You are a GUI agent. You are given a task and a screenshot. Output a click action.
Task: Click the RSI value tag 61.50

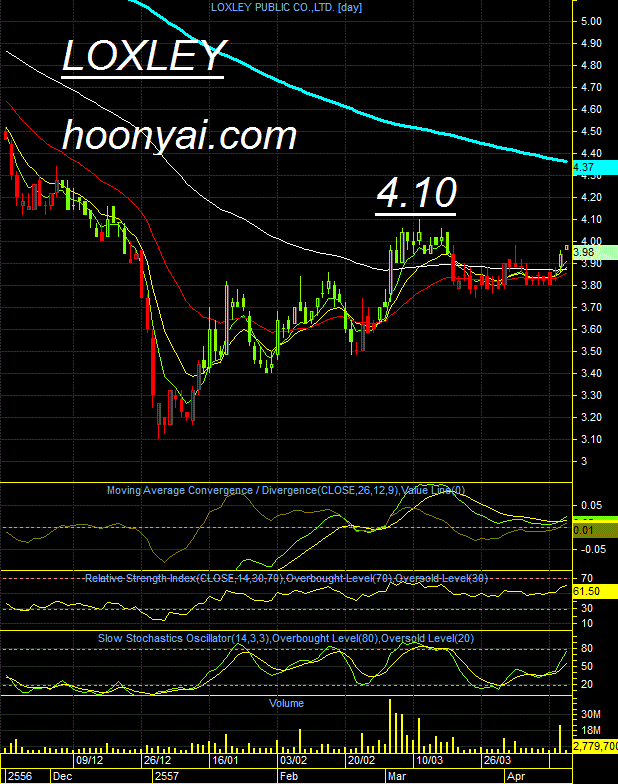[595, 591]
